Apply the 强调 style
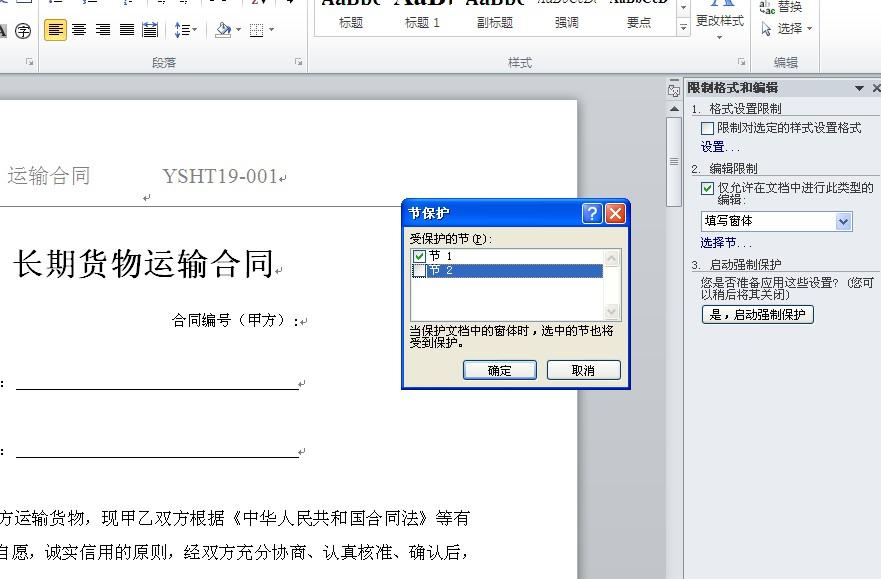The width and height of the screenshot is (881, 579). [566, 16]
